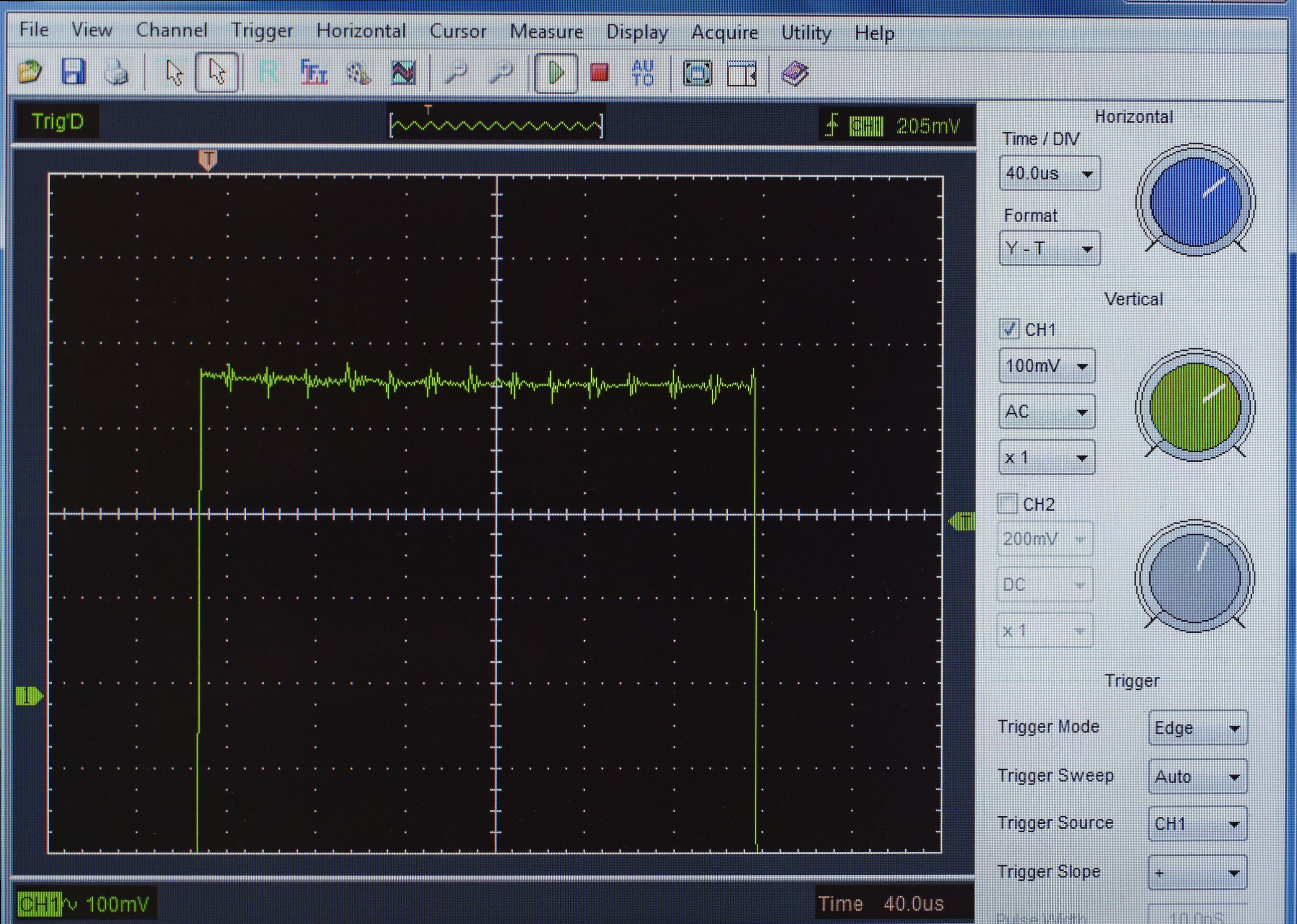Open the Time / DIV 40.0us dropdown
This screenshot has width=1297, height=924.
click(1049, 173)
